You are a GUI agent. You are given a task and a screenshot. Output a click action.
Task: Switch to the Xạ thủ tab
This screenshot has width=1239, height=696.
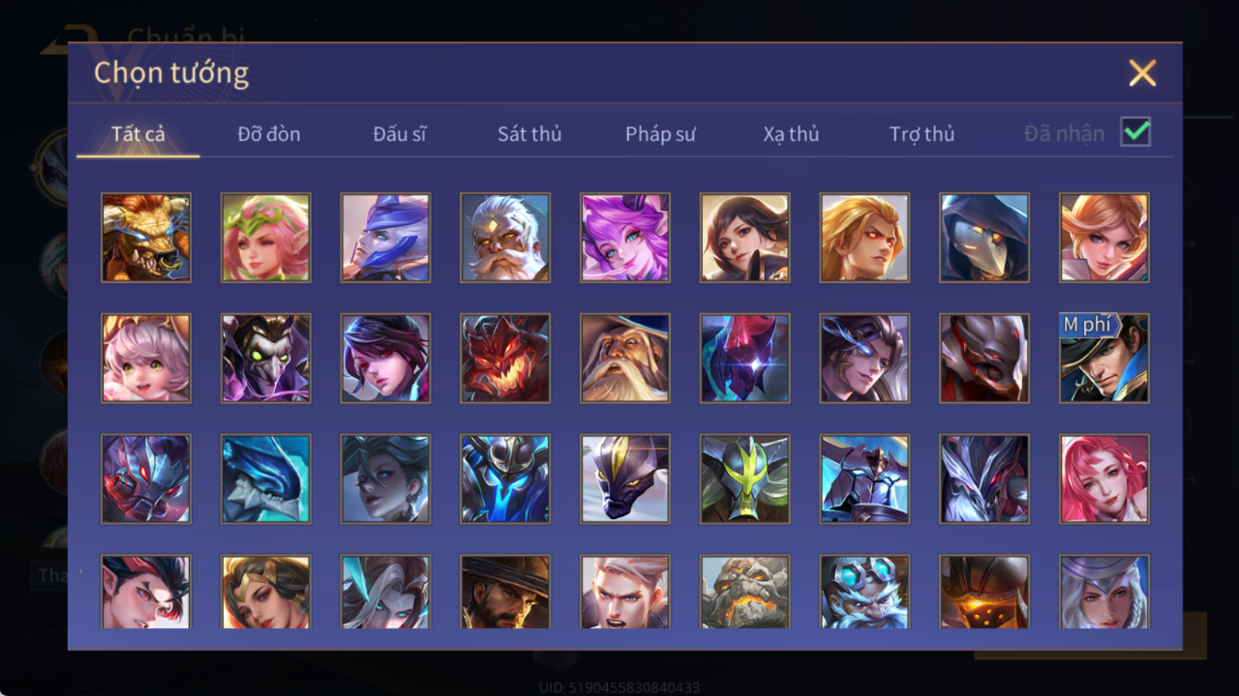pyautogui.click(x=791, y=134)
